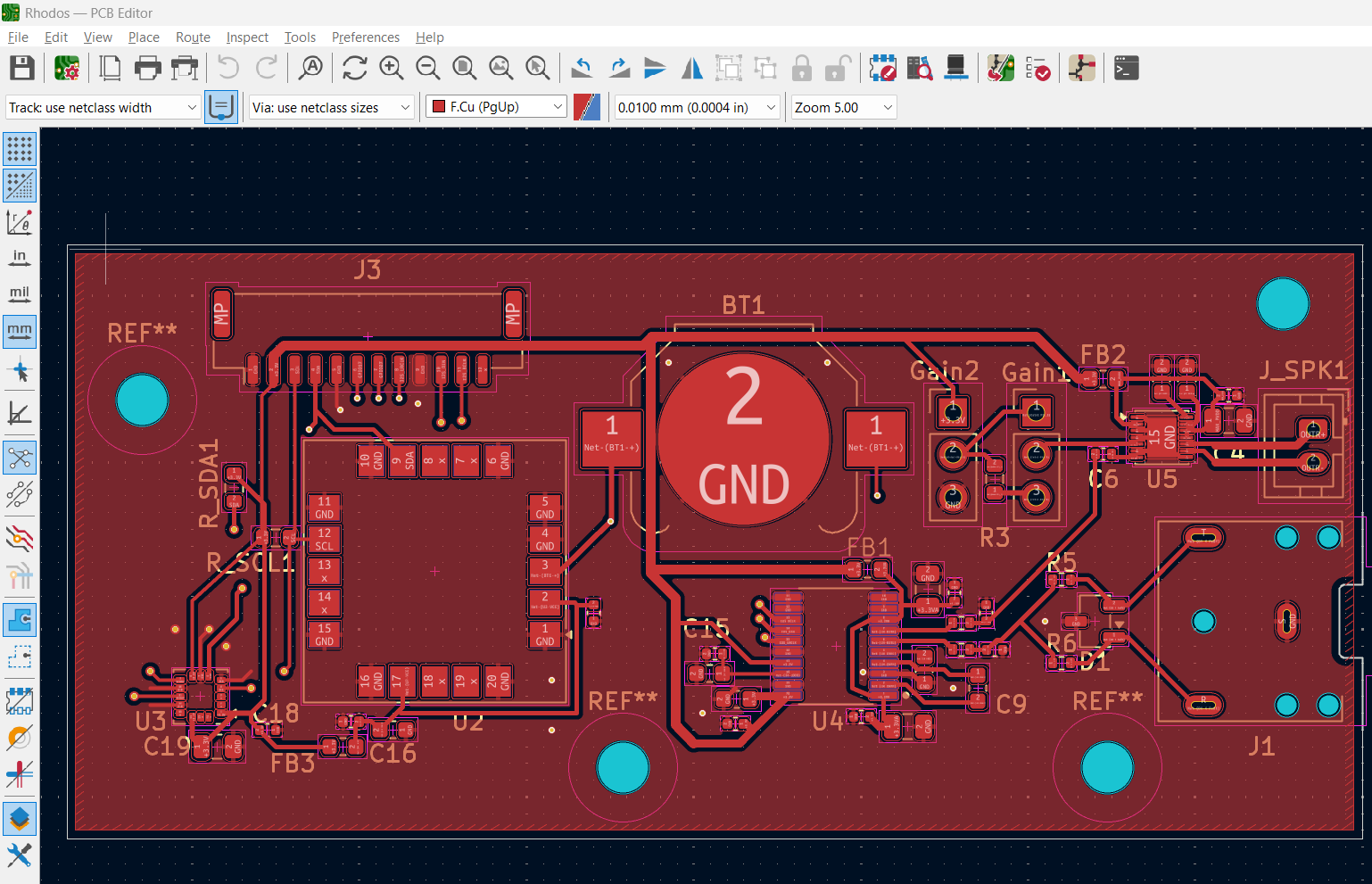Switch measurement units to millimeters
Image resolution: width=1372 pixels, height=884 pixels.
20,331
